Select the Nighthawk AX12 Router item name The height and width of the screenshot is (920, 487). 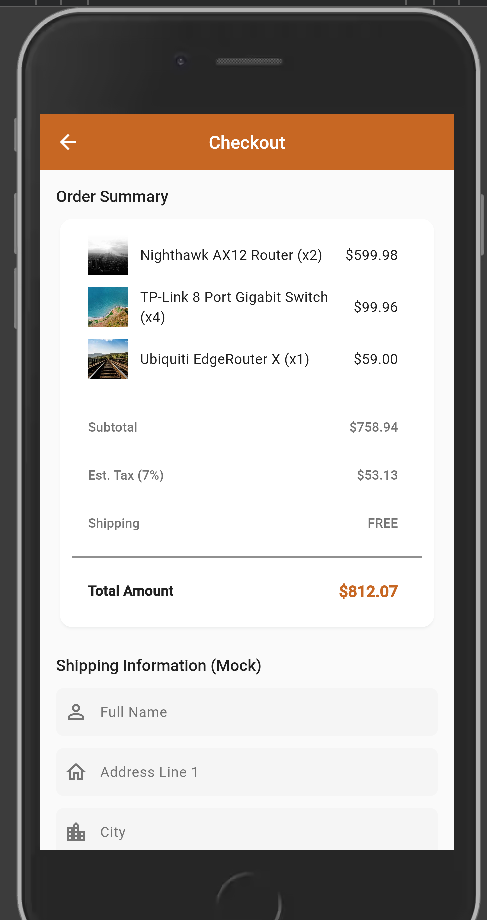point(231,255)
